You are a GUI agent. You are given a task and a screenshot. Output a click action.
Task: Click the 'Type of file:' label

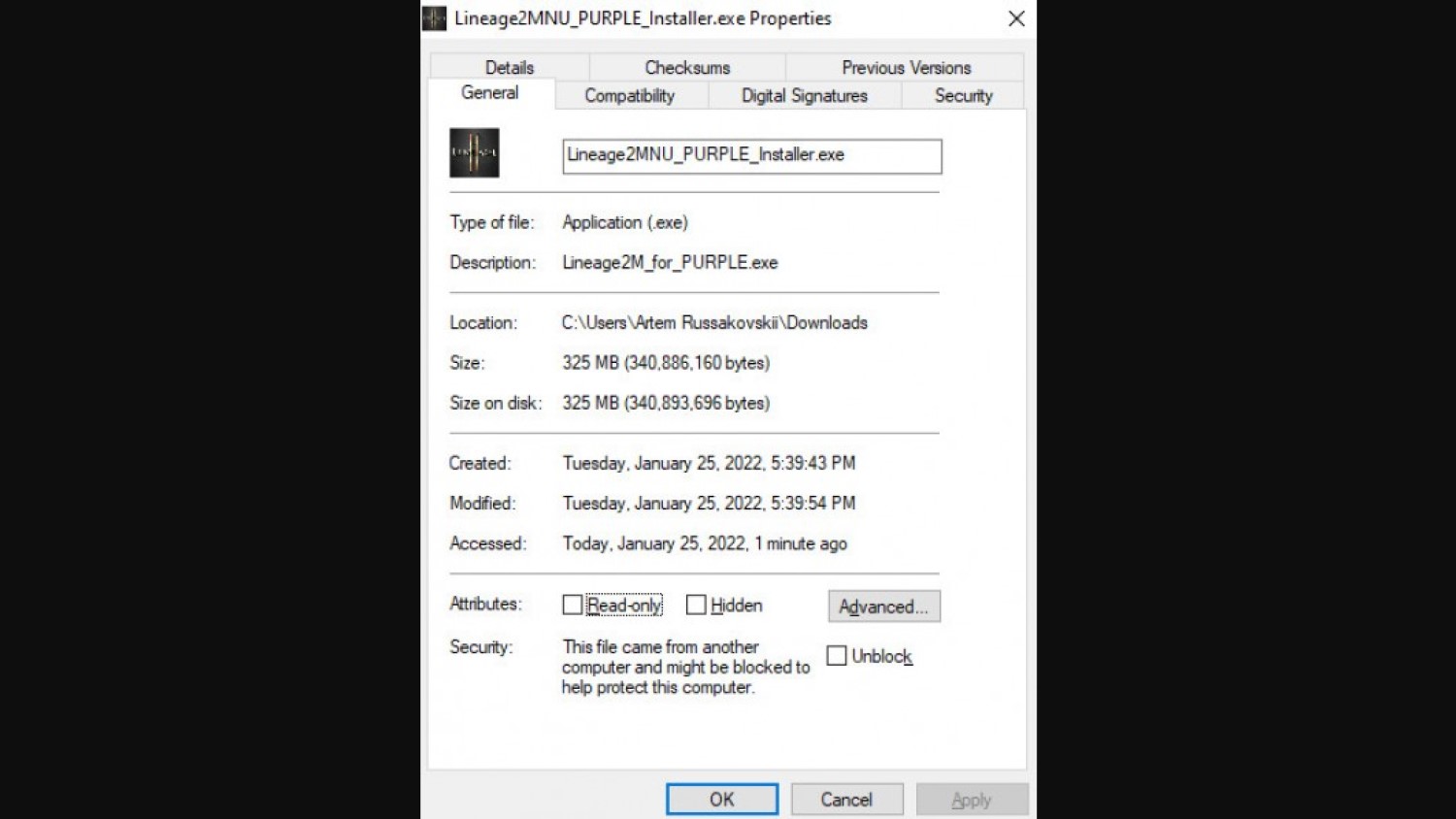(x=492, y=222)
